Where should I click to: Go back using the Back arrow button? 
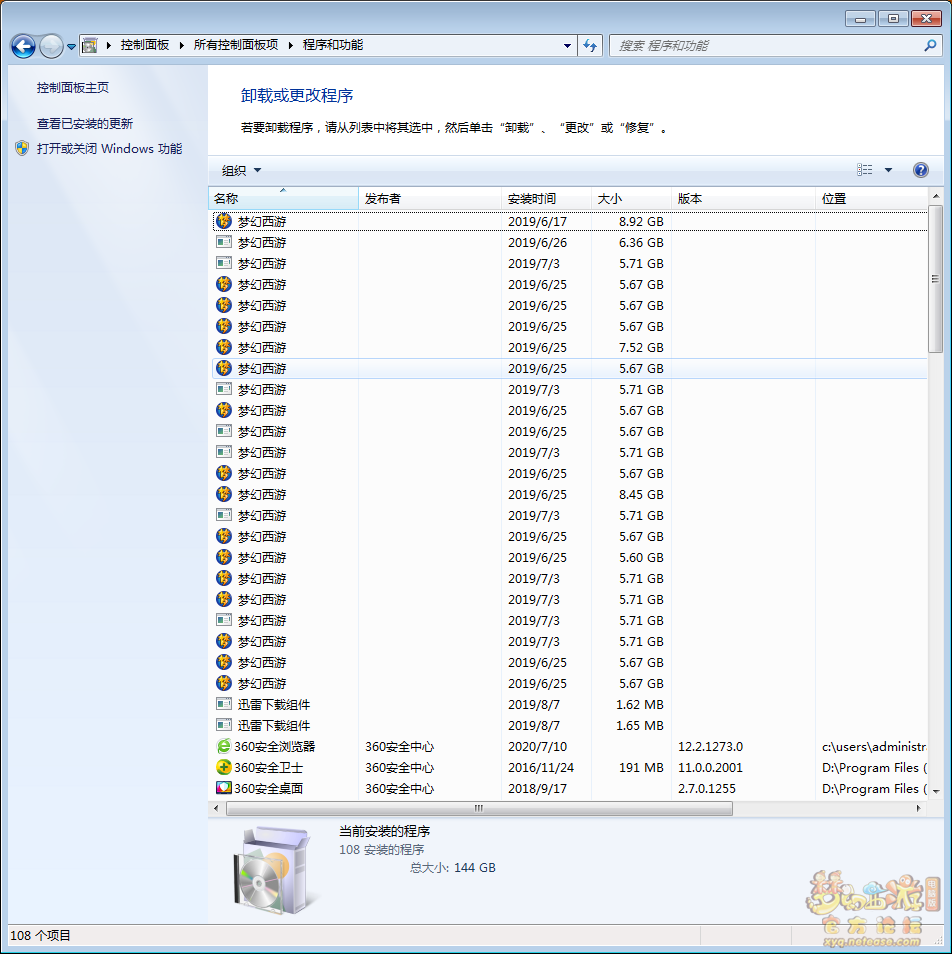(x=24, y=46)
